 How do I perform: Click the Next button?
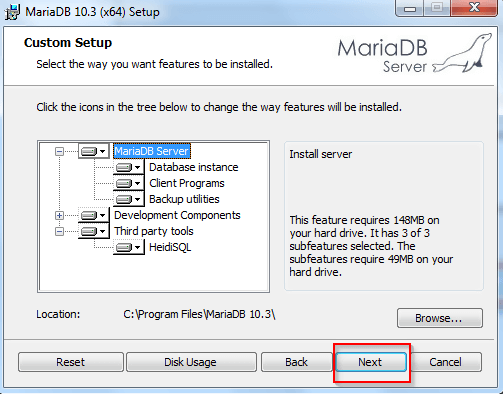[x=371, y=362]
